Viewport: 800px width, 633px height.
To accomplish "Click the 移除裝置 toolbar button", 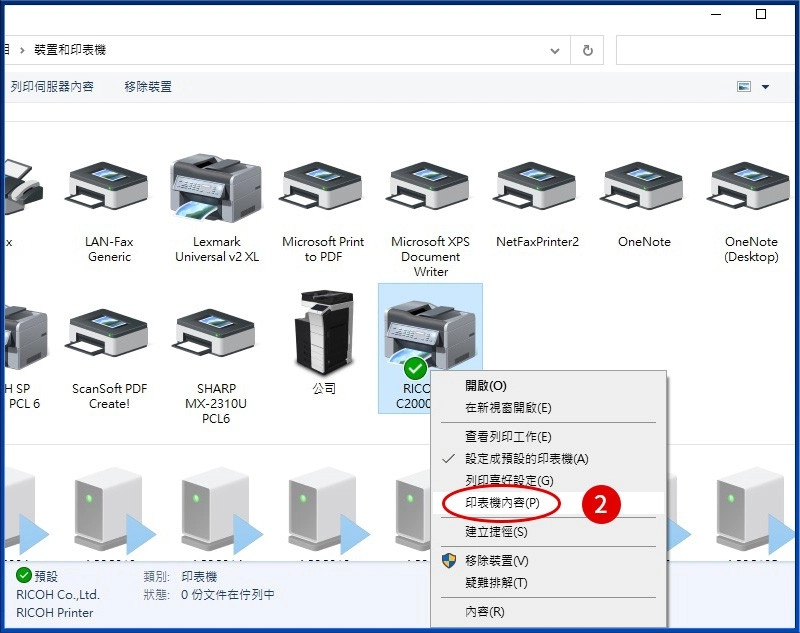I will (x=146, y=86).
